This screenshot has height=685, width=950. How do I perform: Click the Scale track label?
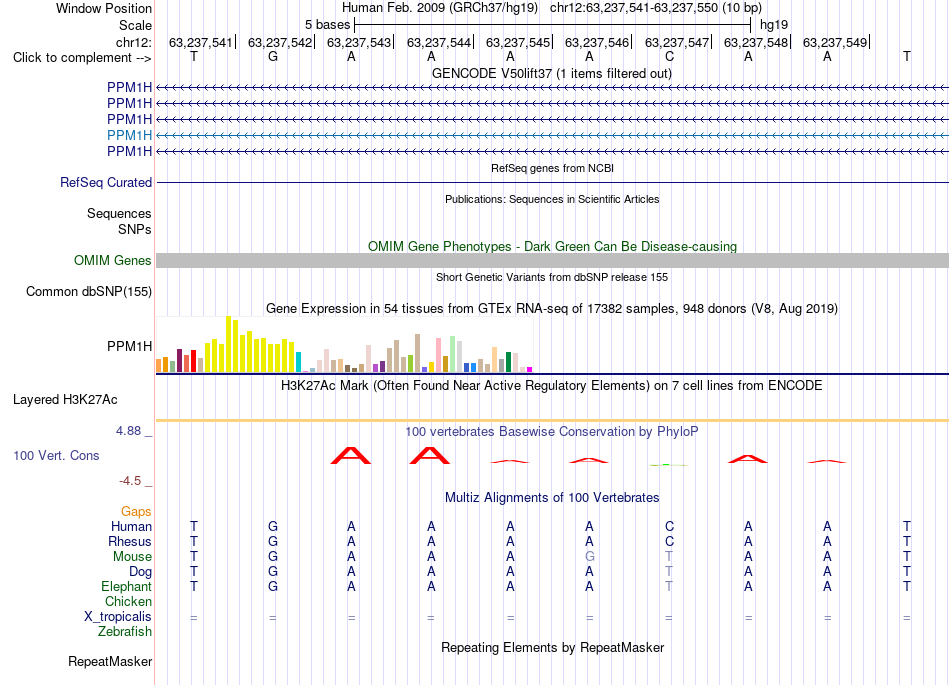click(135, 25)
